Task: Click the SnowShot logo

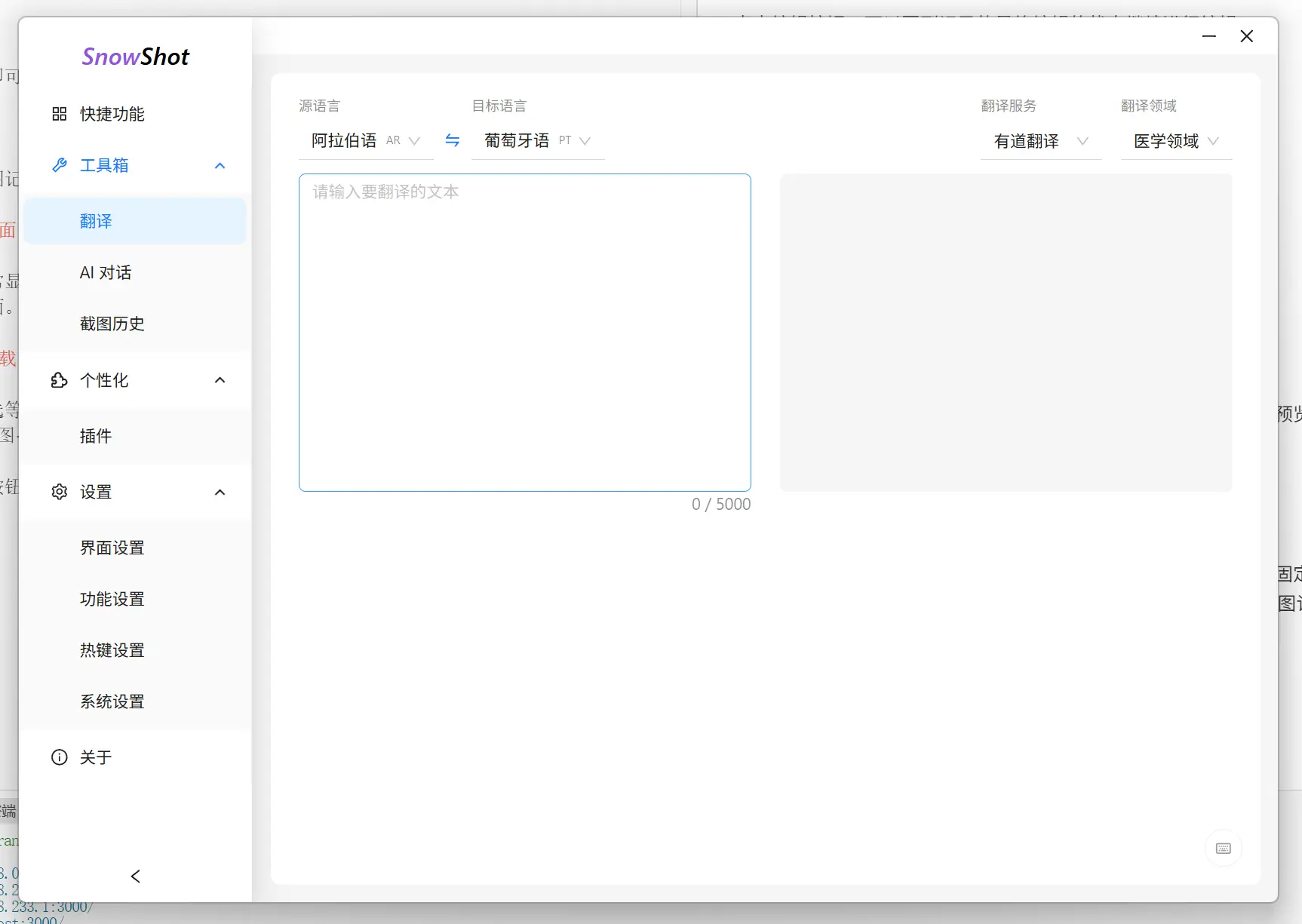Action: coord(136,57)
